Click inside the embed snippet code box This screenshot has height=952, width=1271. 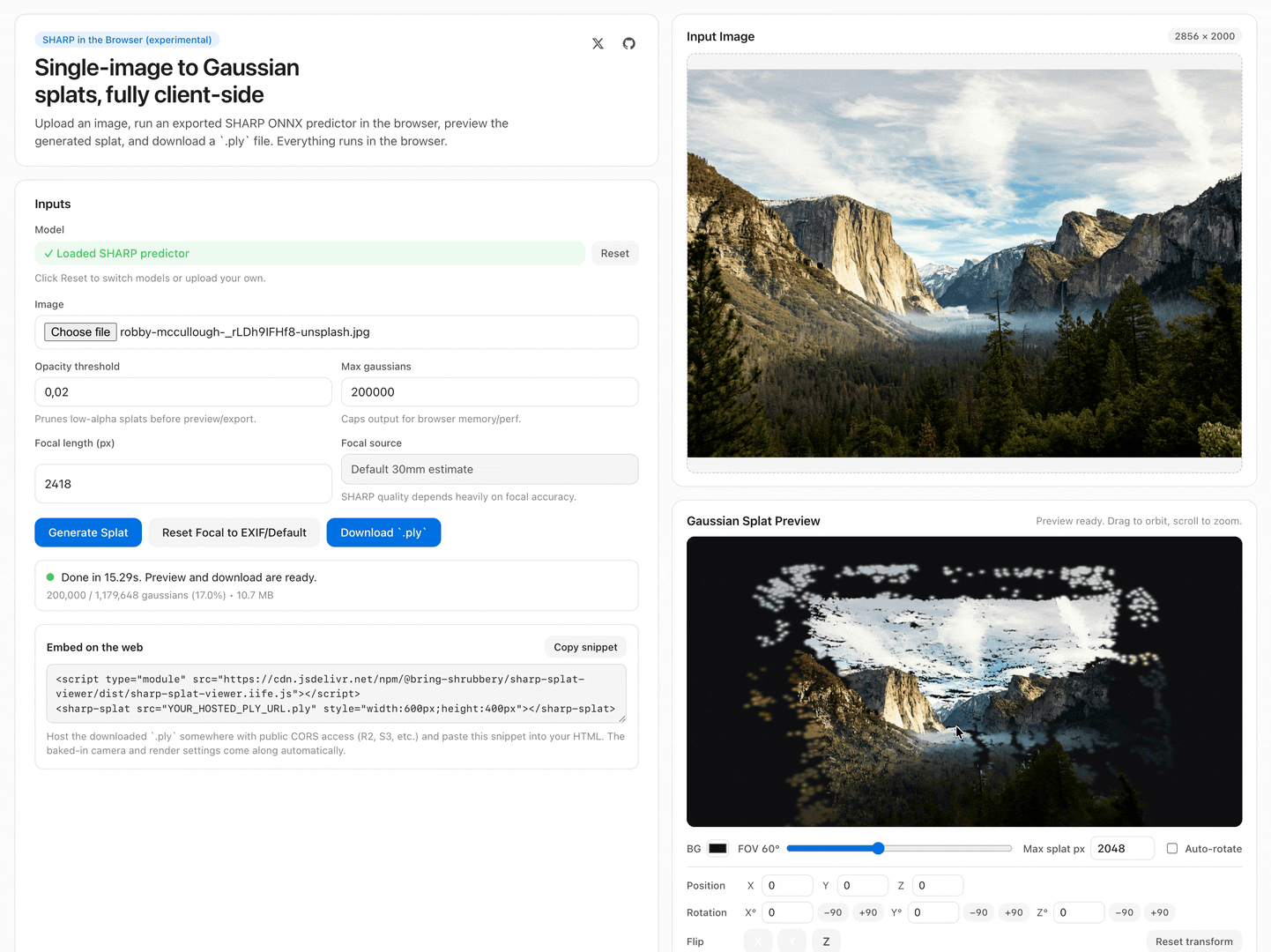click(337, 694)
